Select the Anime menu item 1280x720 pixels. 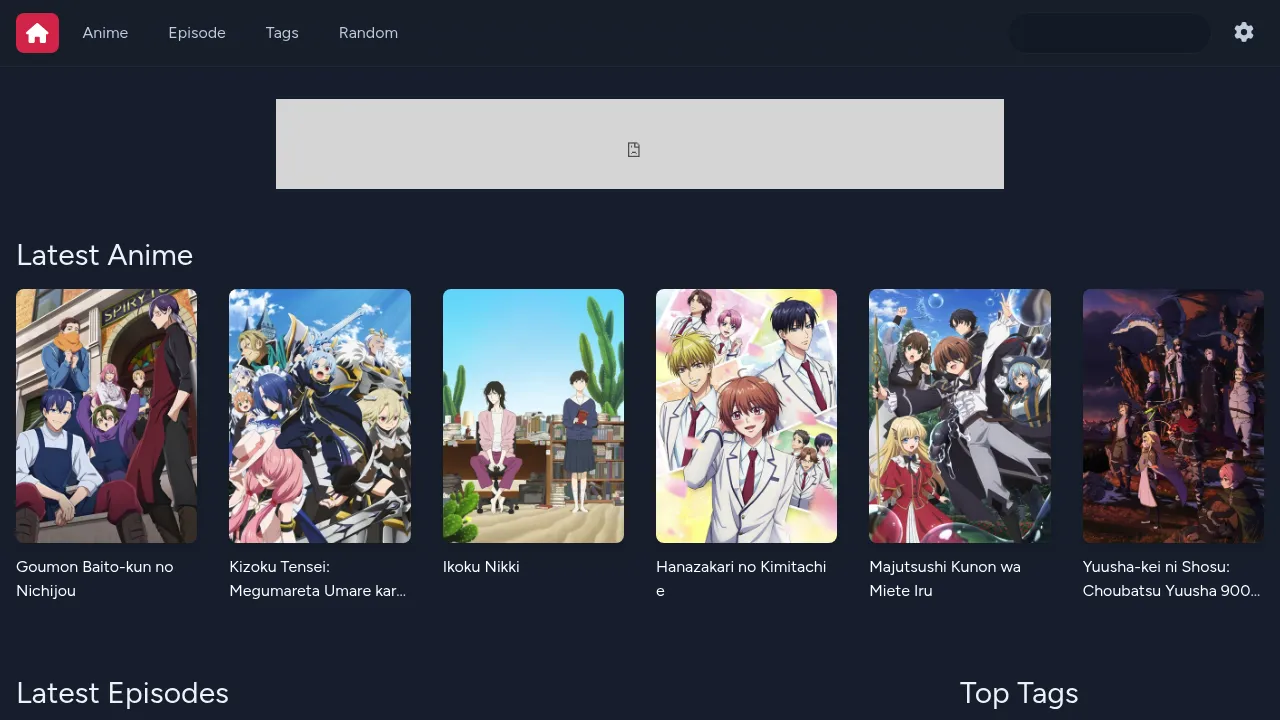[x=105, y=32]
